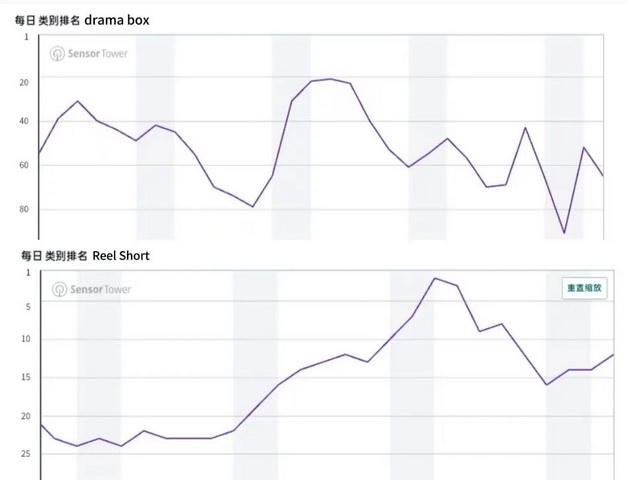The image size is (640, 480).
Task: Select the drama box line's highest peak near rank 20
Action: [331, 79]
